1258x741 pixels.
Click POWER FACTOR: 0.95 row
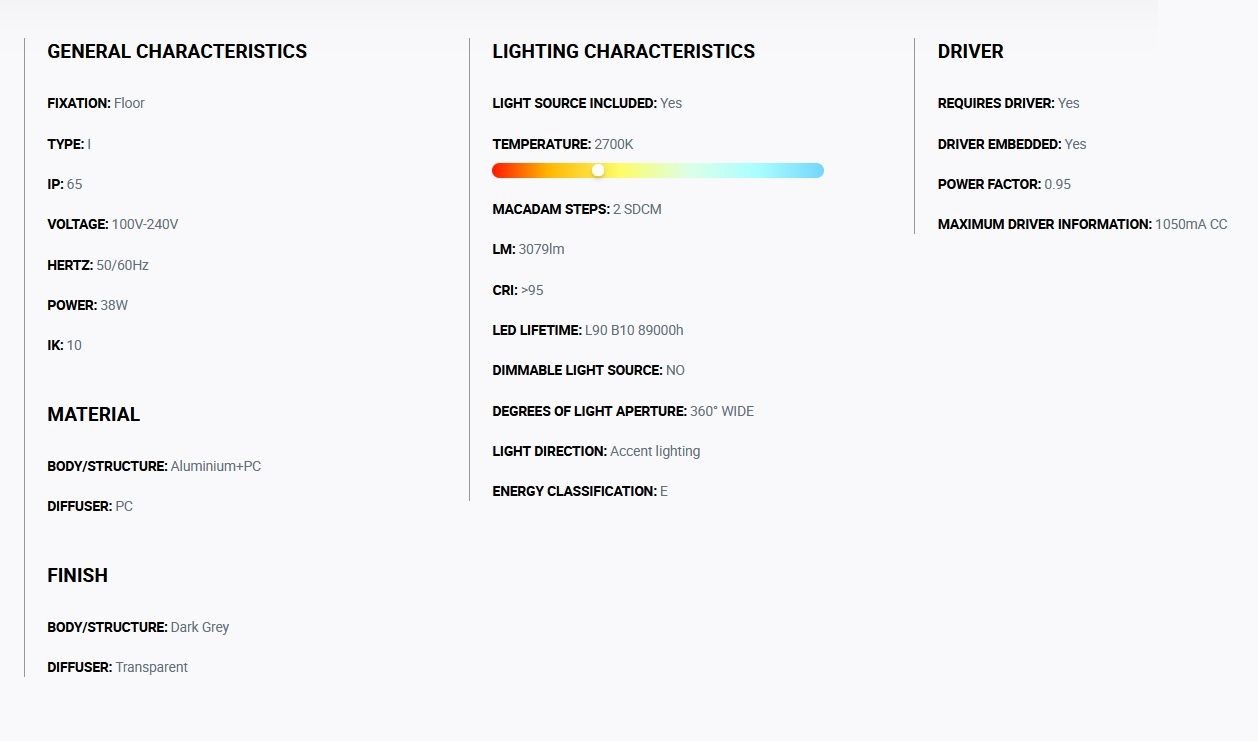pyautogui.click(x=1004, y=184)
